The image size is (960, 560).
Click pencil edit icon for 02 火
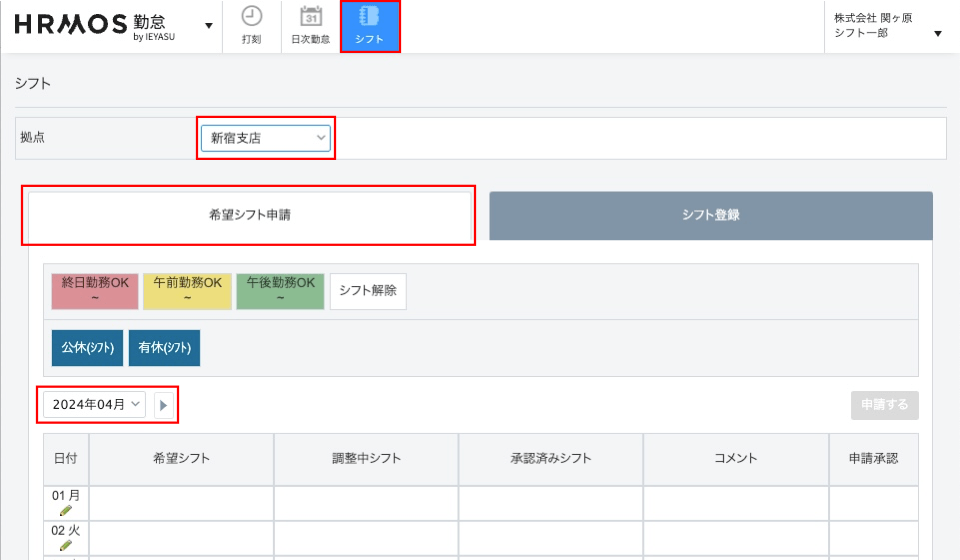66,545
